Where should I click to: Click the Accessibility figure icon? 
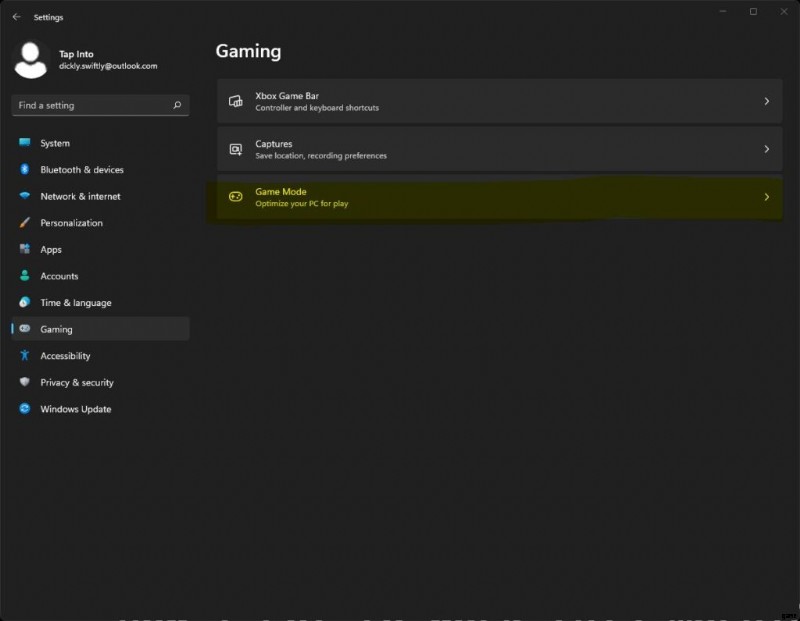[x=24, y=355]
